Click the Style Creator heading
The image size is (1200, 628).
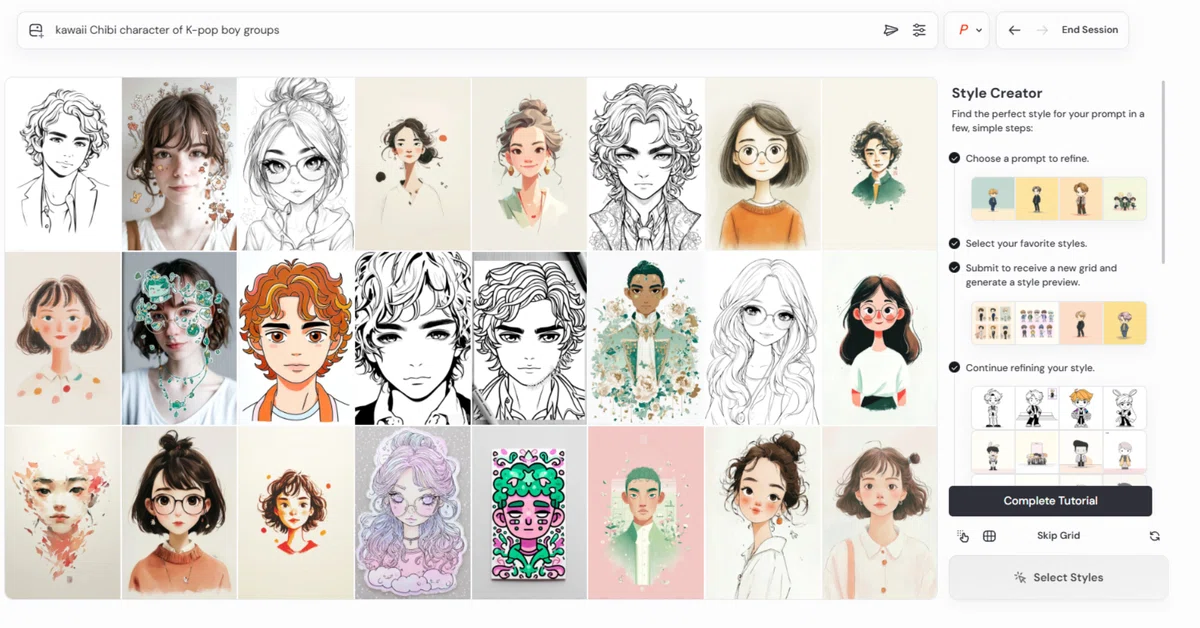pyautogui.click(x=997, y=93)
